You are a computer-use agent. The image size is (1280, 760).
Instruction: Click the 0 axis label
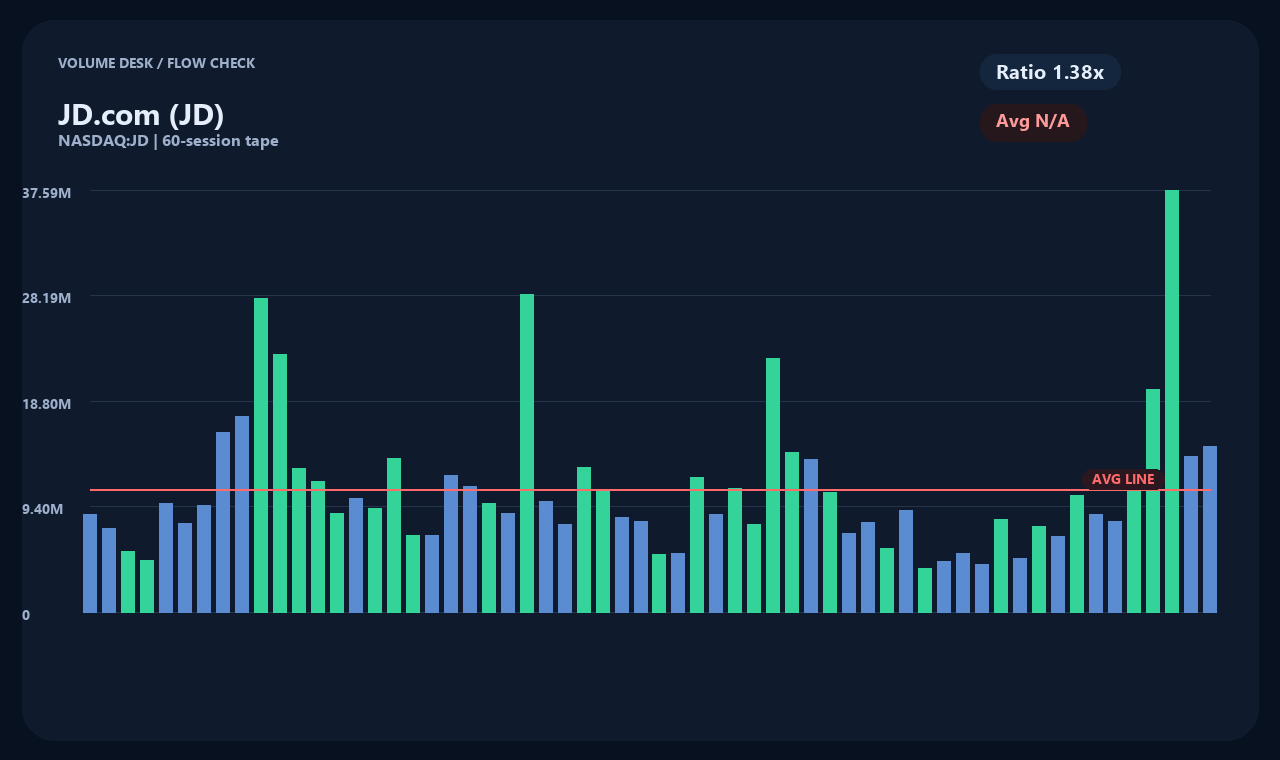click(x=26, y=615)
